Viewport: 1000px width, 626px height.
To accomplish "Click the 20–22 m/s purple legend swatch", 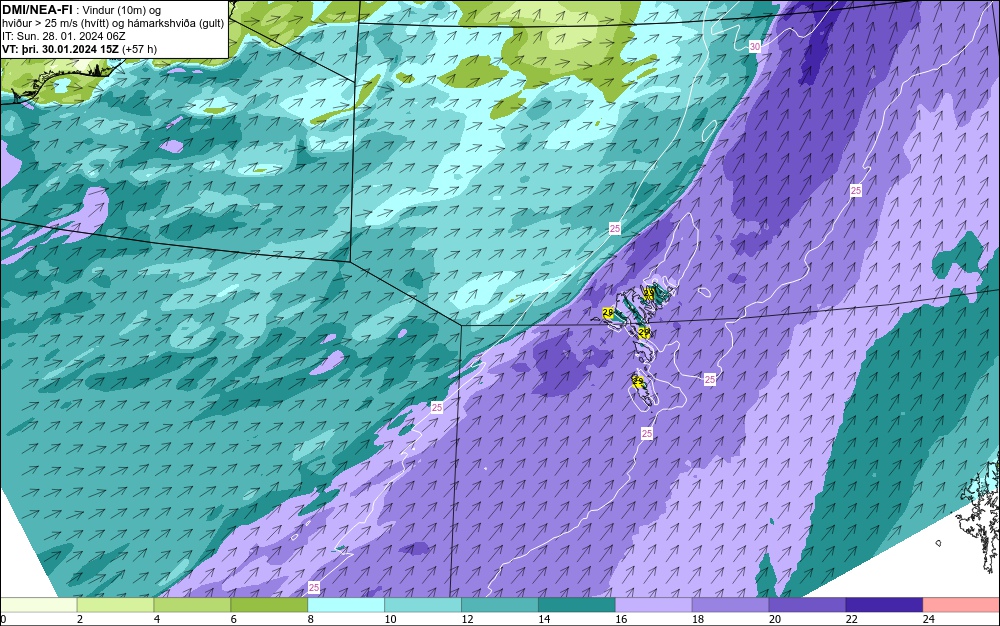I will click(807, 605).
